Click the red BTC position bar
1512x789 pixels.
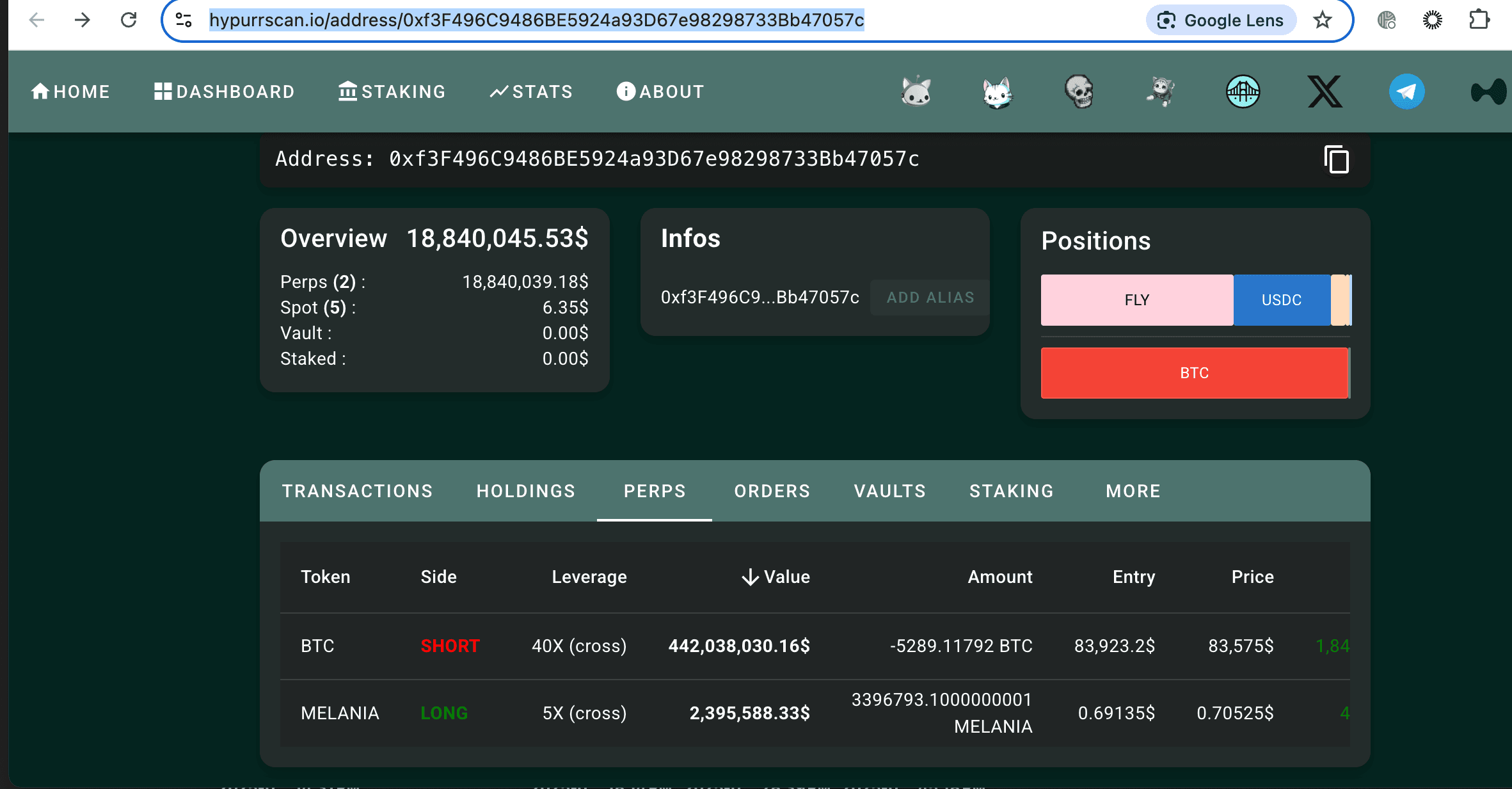click(1194, 373)
